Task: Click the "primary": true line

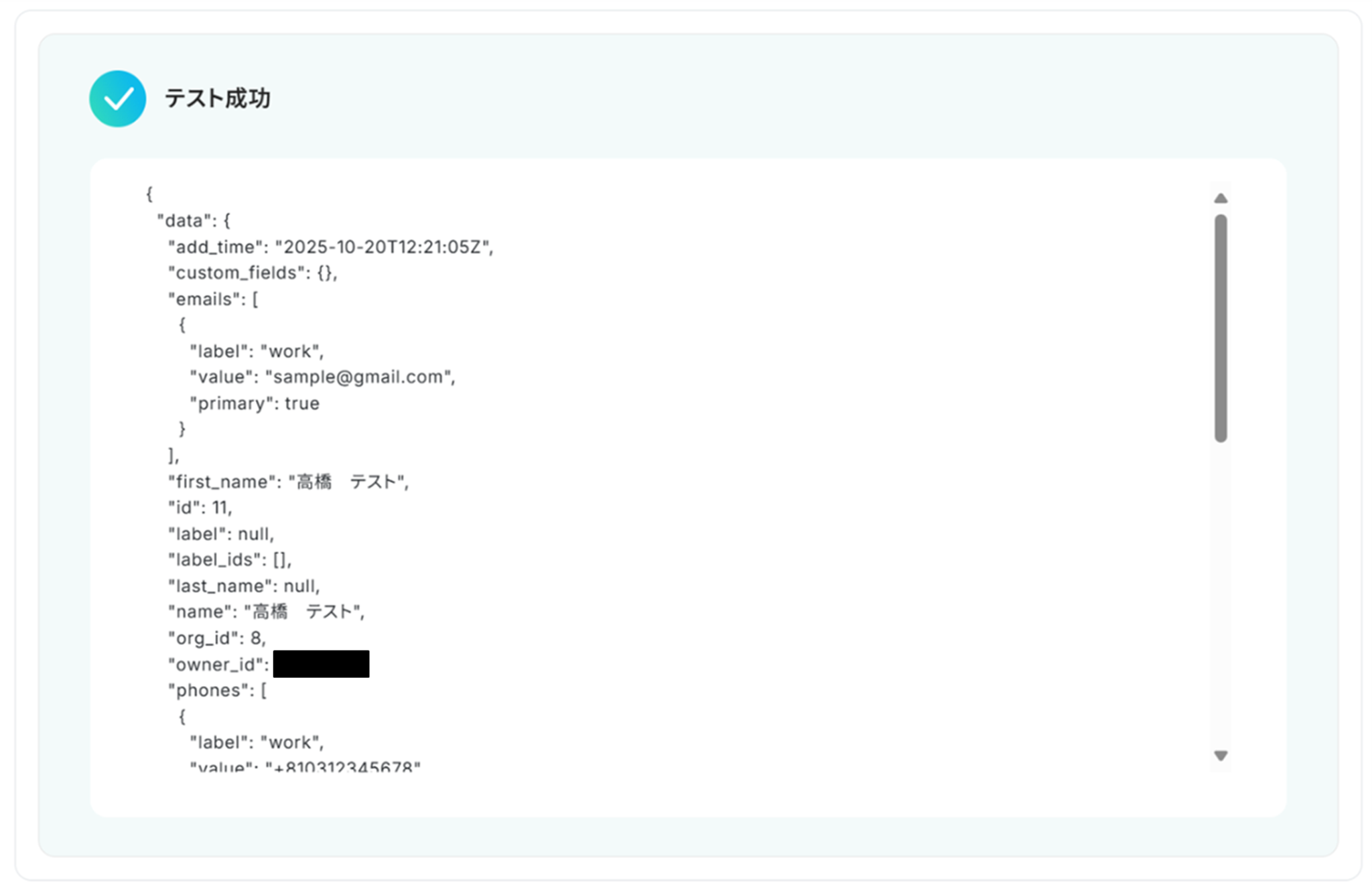Action: click(x=254, y=403)
